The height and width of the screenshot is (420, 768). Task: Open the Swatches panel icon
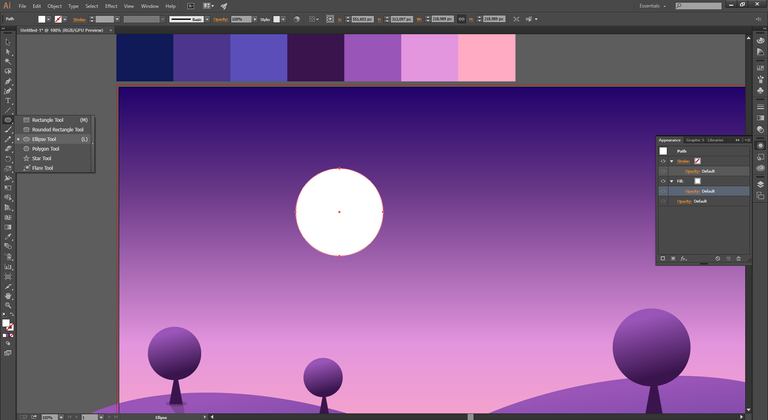760,68
